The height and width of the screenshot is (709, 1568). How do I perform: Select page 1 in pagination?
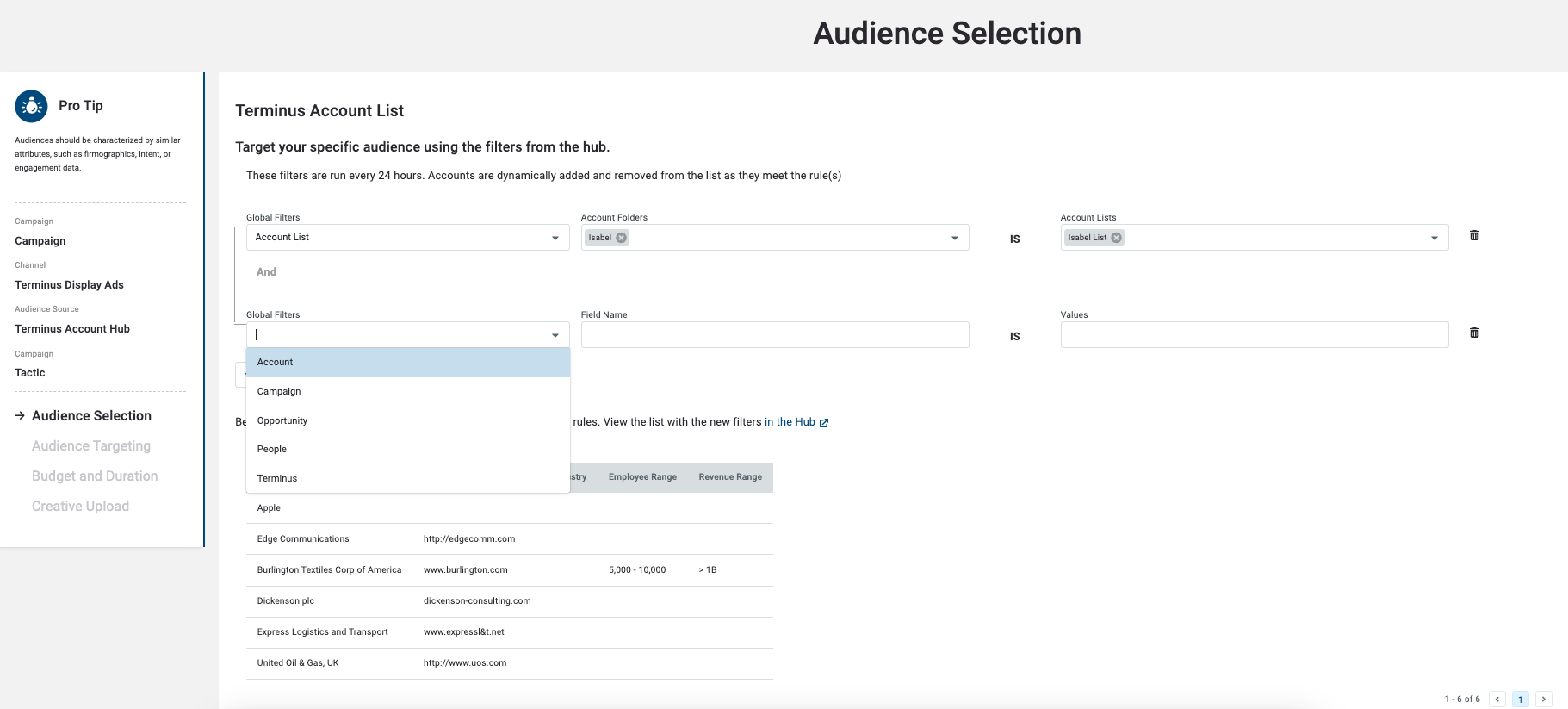pos(1521,699)
